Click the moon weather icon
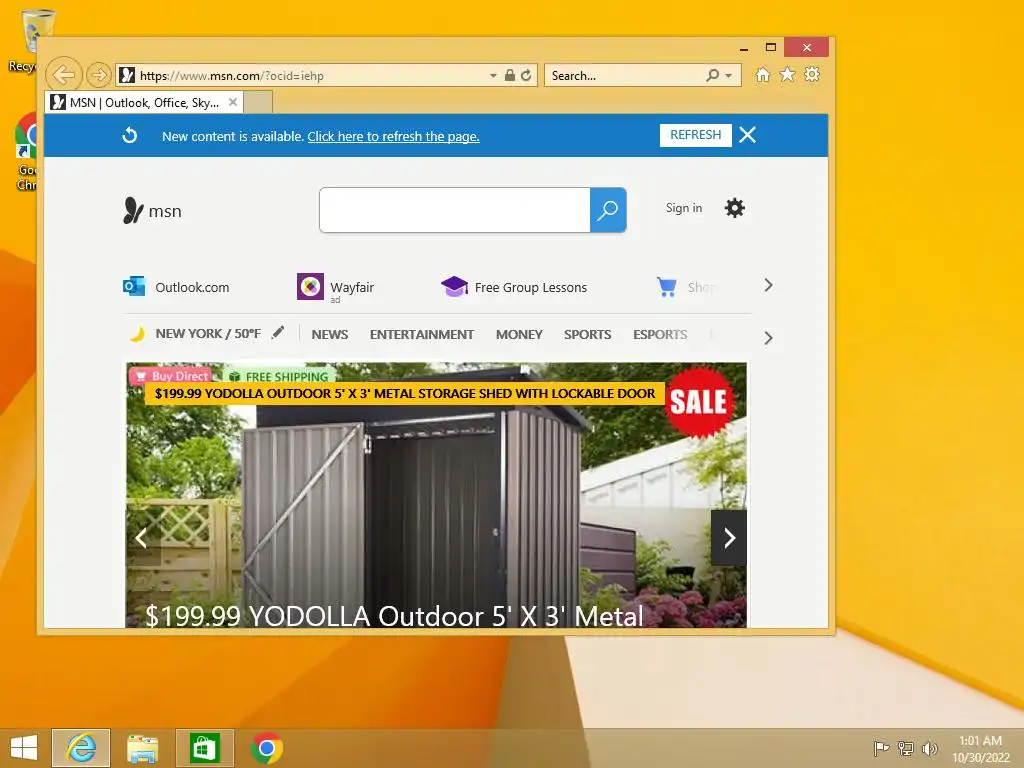This screenshot has height=768, width=1024. coord(137,334)
